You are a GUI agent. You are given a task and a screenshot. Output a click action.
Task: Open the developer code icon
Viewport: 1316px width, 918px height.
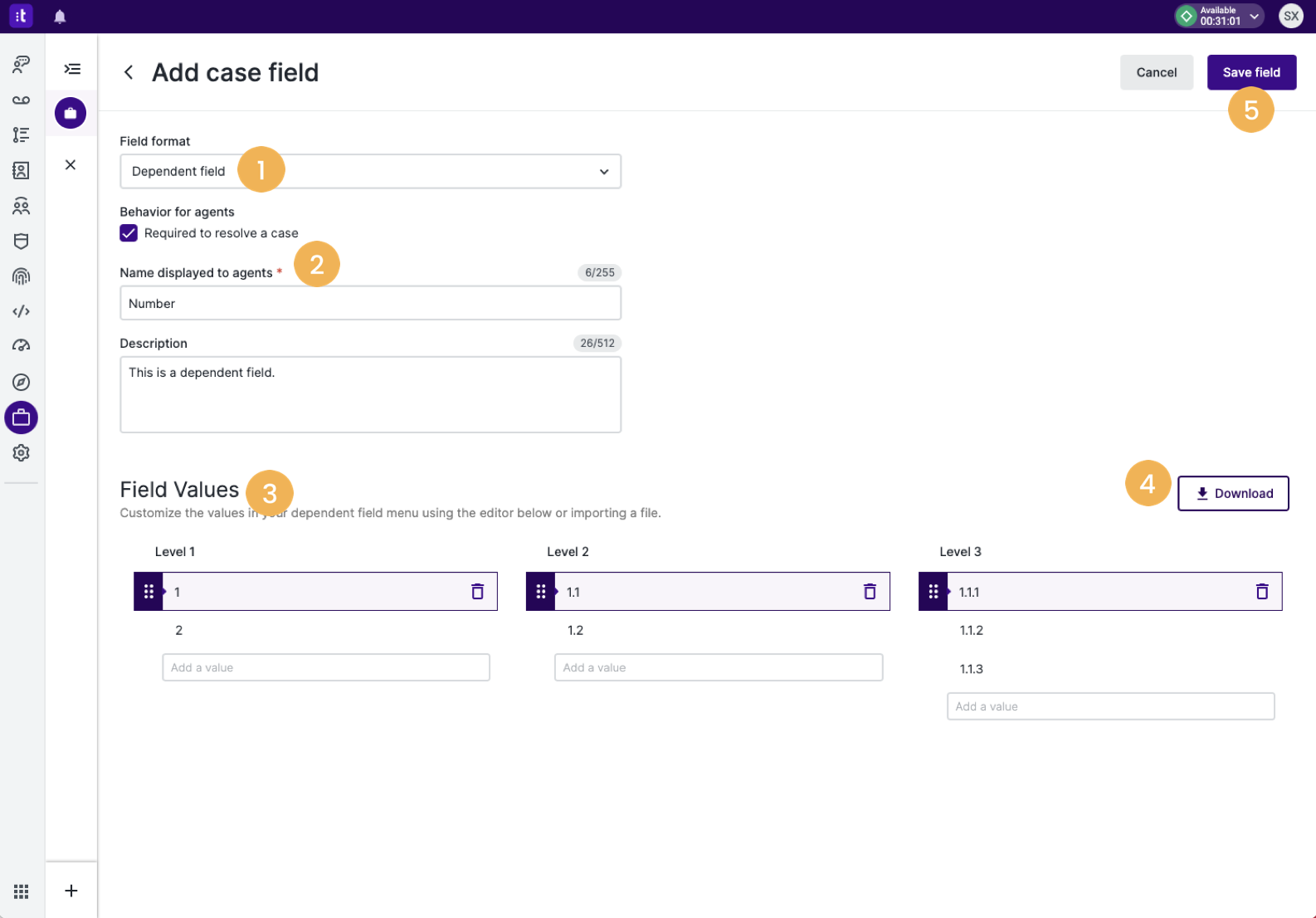(x=21, y=311)
